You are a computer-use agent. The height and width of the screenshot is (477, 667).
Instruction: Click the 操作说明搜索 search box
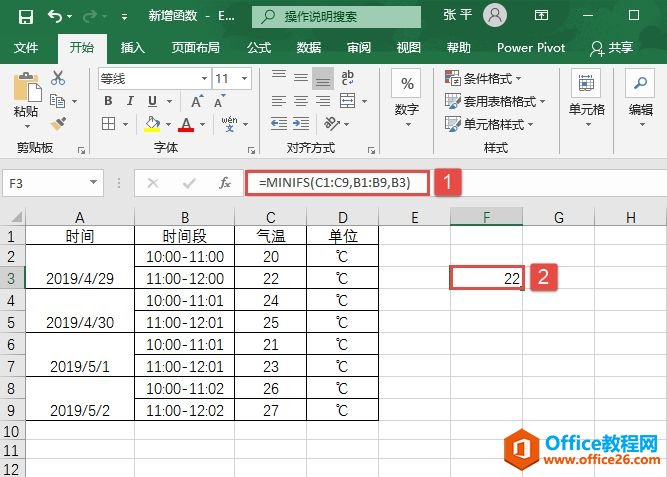[x=336, y=17]
